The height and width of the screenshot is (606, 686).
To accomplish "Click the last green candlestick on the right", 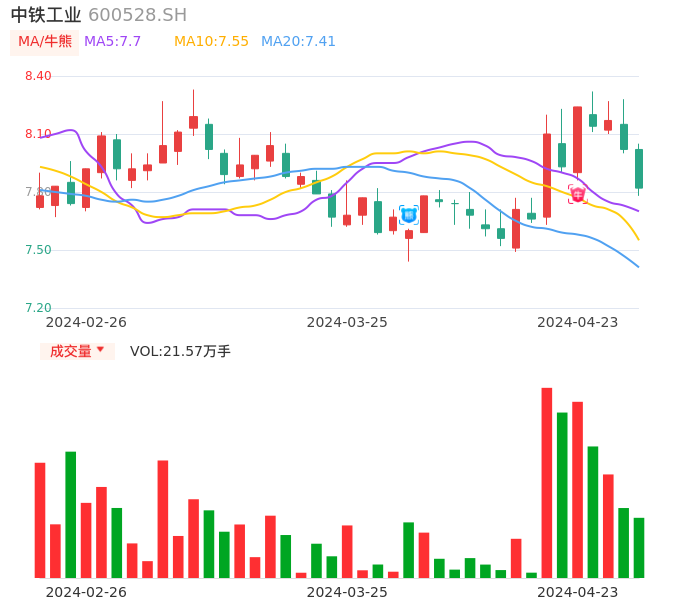I will (639, 168).
